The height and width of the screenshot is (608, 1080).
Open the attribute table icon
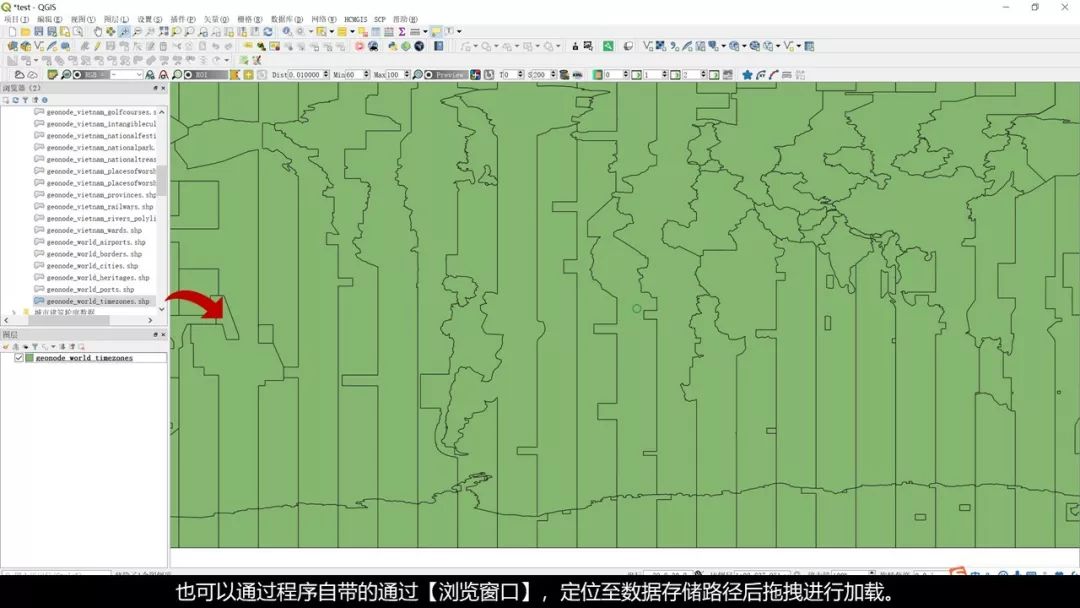click(x=376, y=32)
